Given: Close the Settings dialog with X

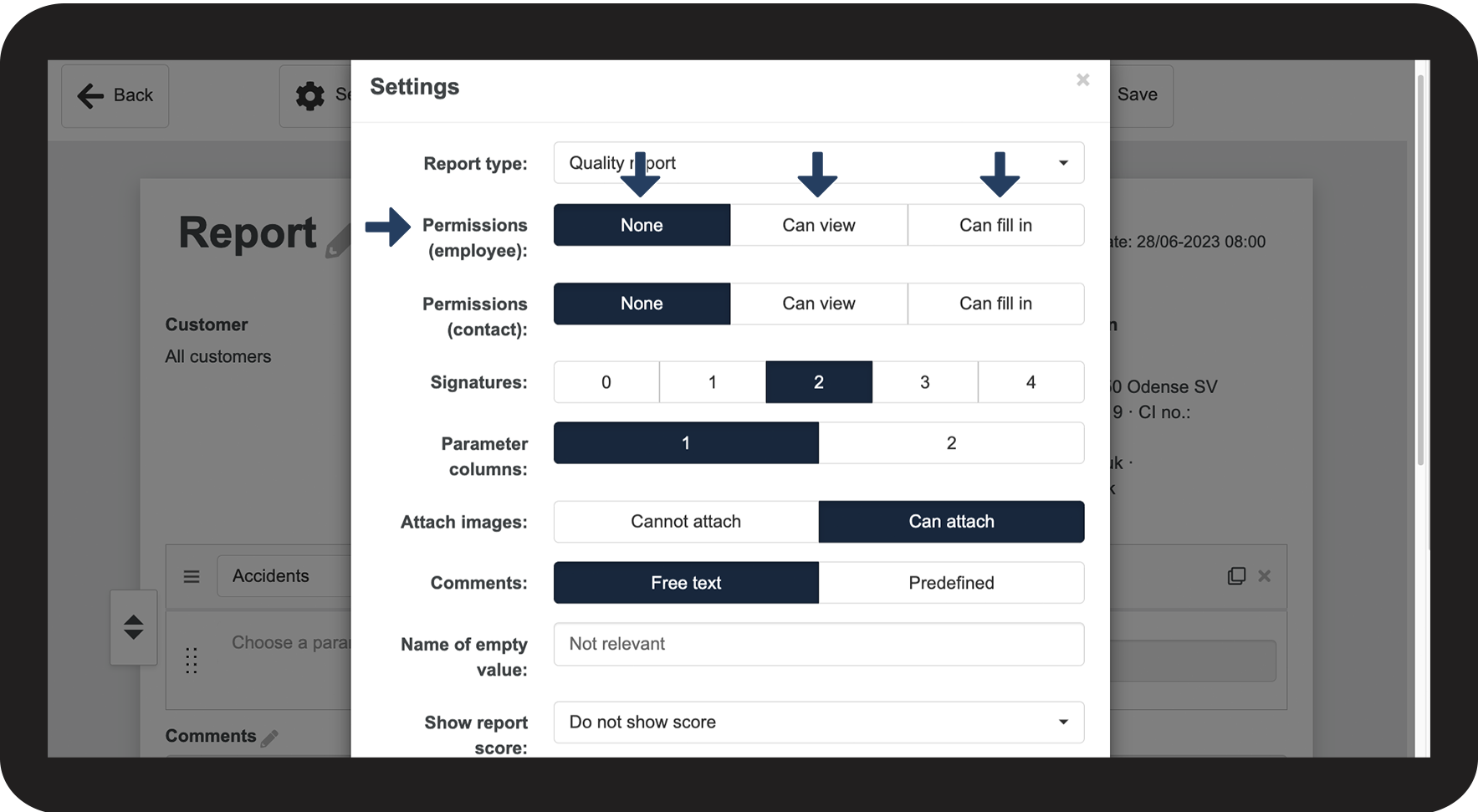Looking at the screenshot, I should (1082, 80).
